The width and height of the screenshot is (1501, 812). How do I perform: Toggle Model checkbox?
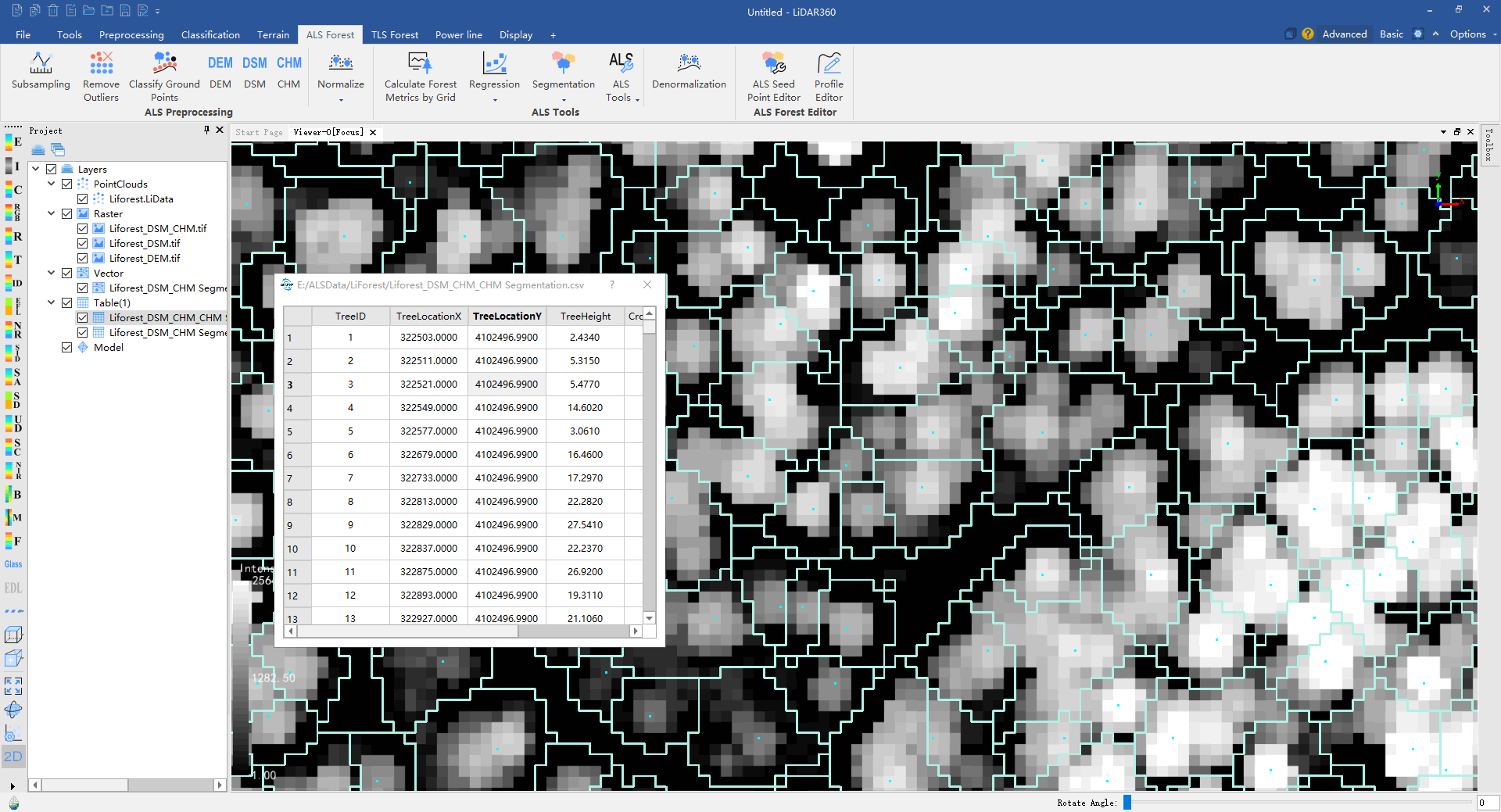tap(67, 348)
